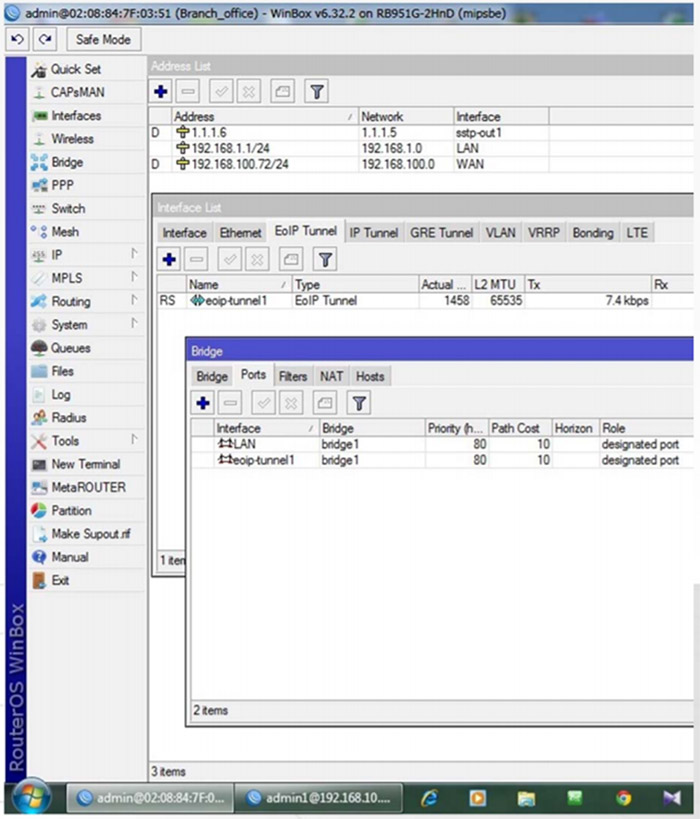
Task: Remove address with minus in Address List
Action: coord(188,92)
